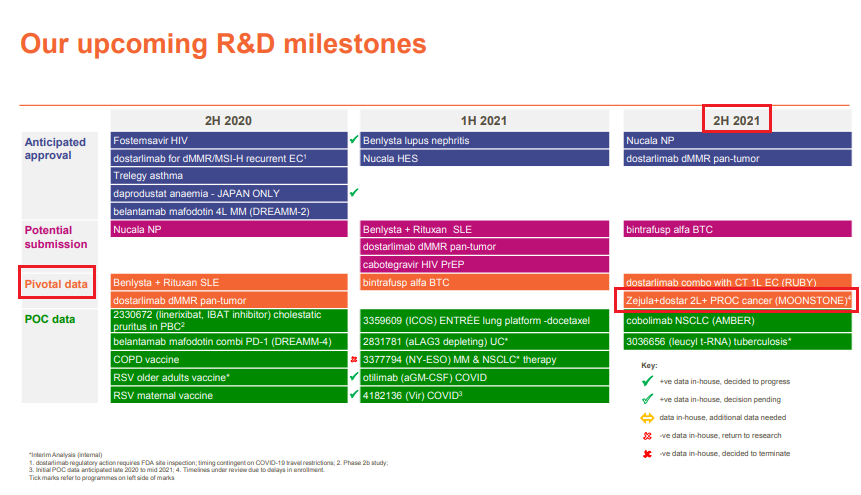Select the highlighted 2H 2021 column header
The width and height of the screenshot is (861, 495).
pyautogui.click(x=736, y=120)
